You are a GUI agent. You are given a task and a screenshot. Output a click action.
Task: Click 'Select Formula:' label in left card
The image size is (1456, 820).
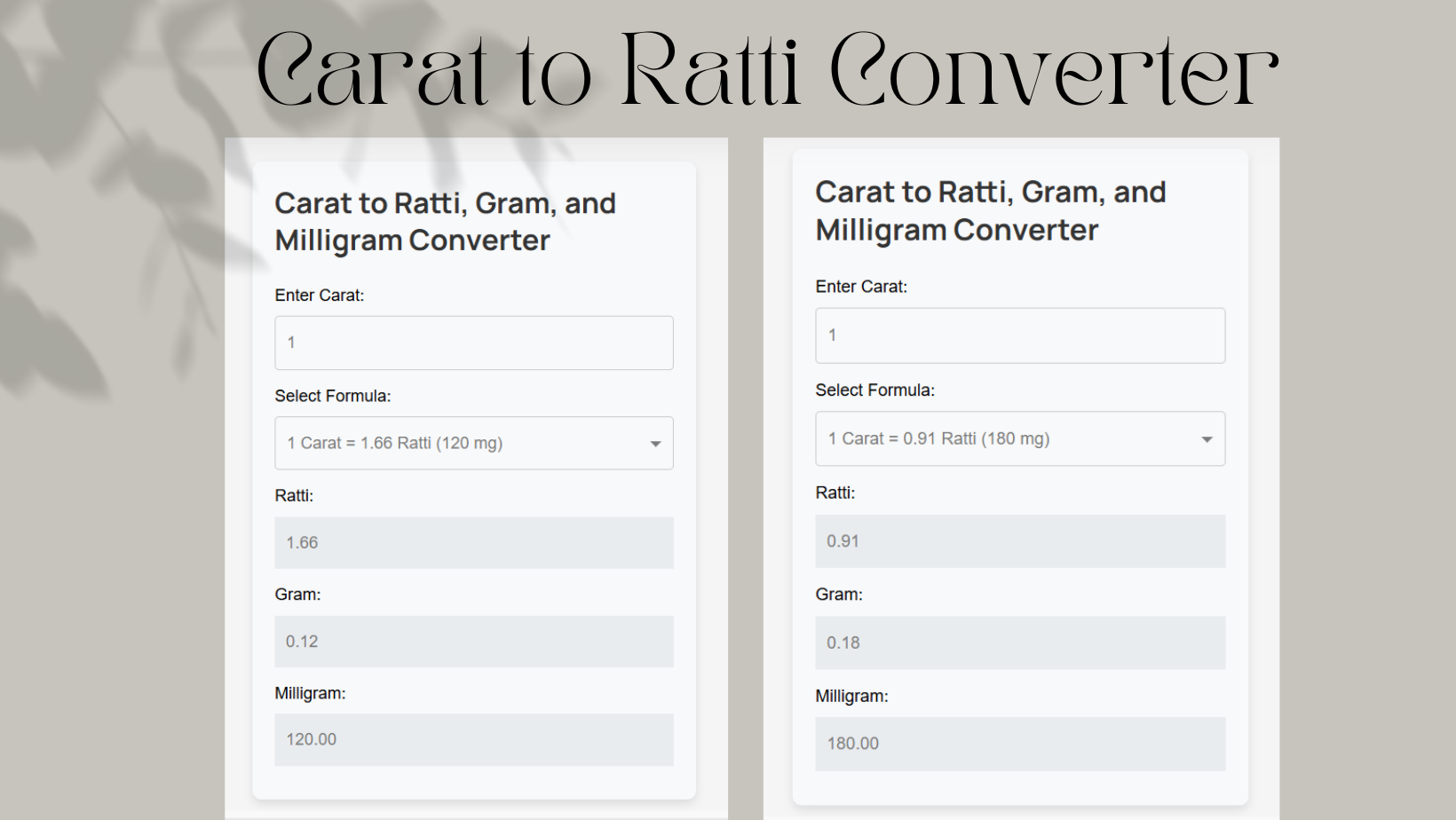[x=333, y=396]
